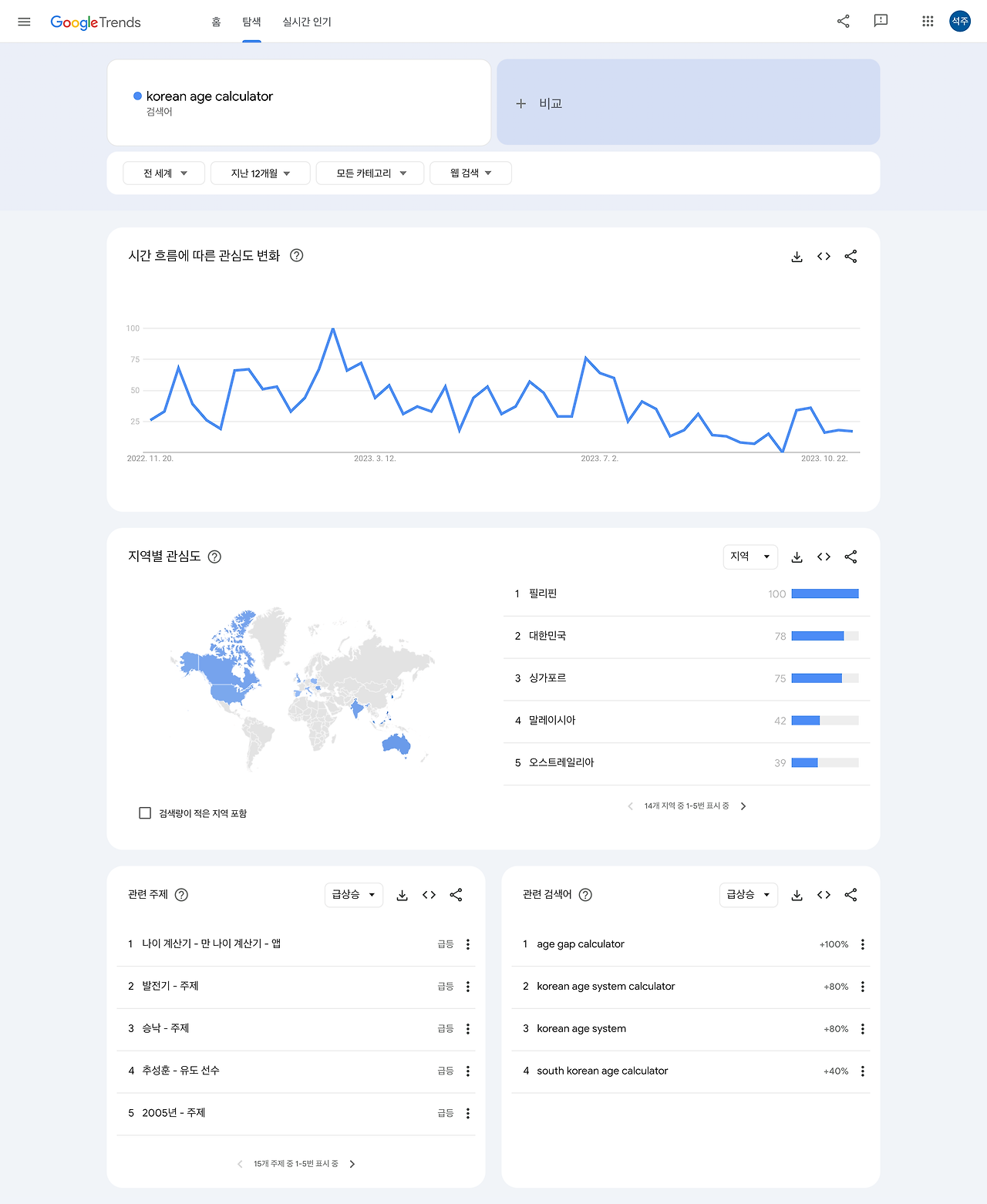Embed the 관련 검색어 widget
Viewport: 987px width, 1204px height.
coord(824,895)
